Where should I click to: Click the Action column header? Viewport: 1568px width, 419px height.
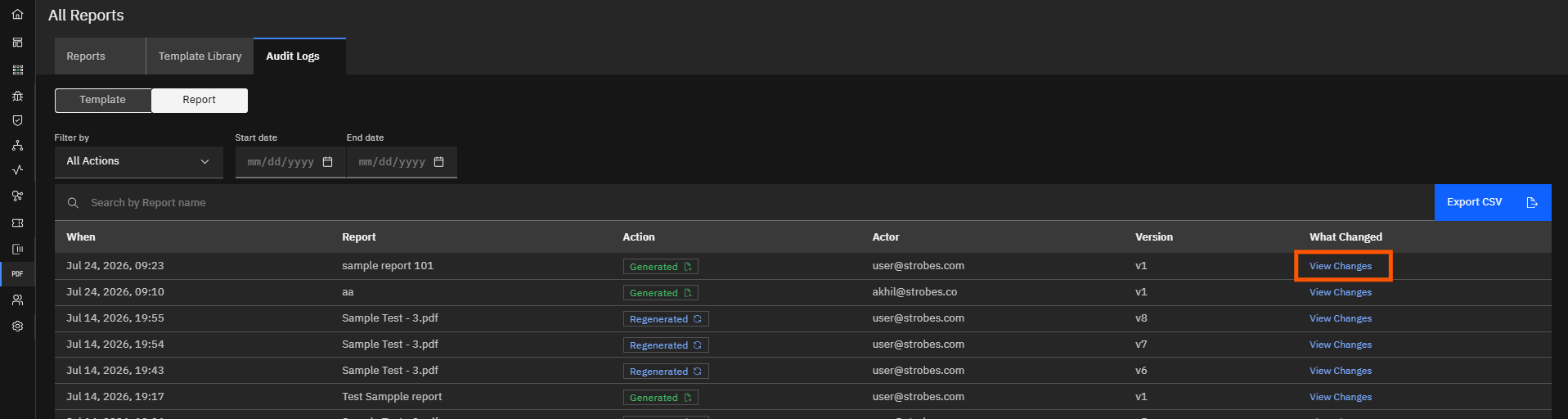pos(639,237)
